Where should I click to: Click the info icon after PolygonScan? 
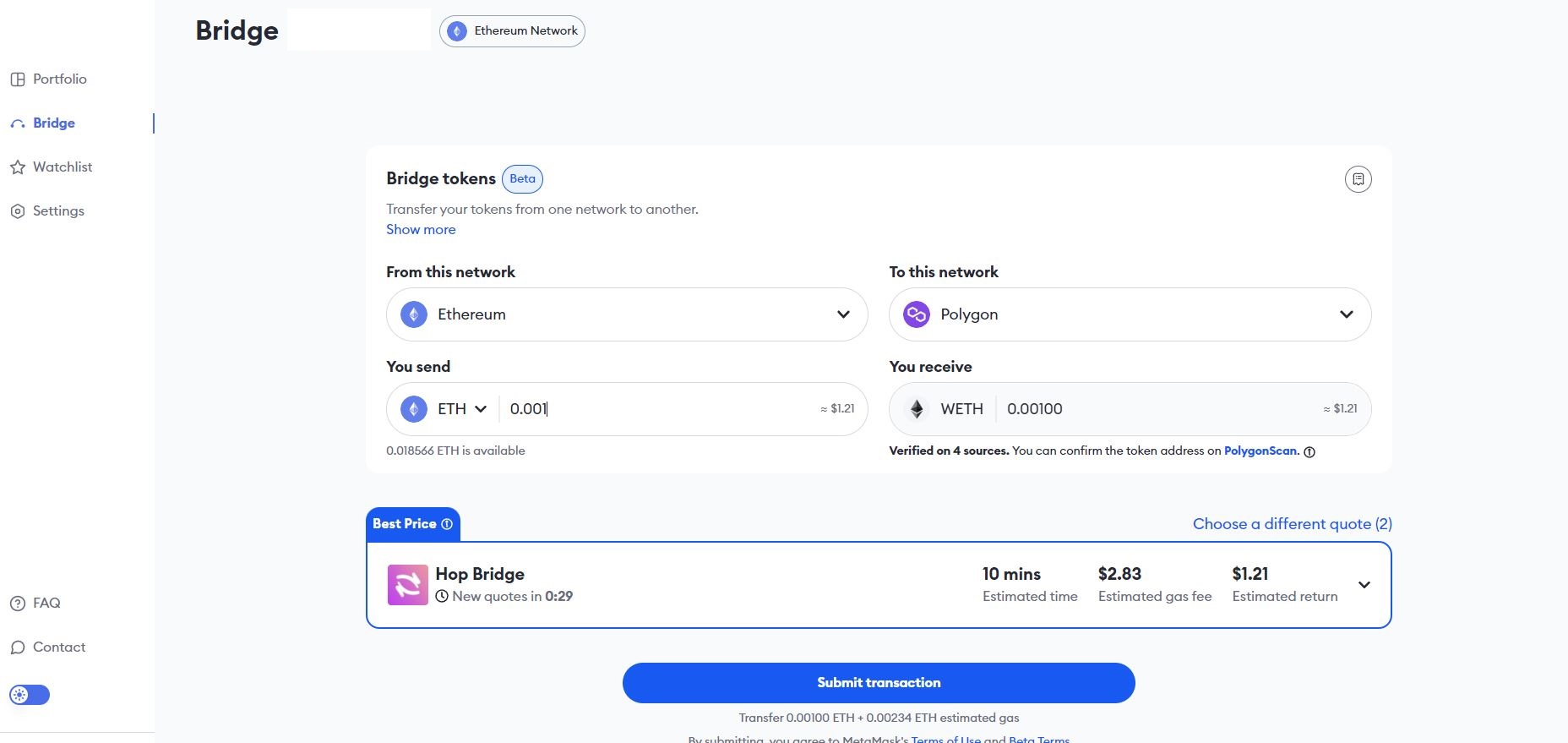1309,452
